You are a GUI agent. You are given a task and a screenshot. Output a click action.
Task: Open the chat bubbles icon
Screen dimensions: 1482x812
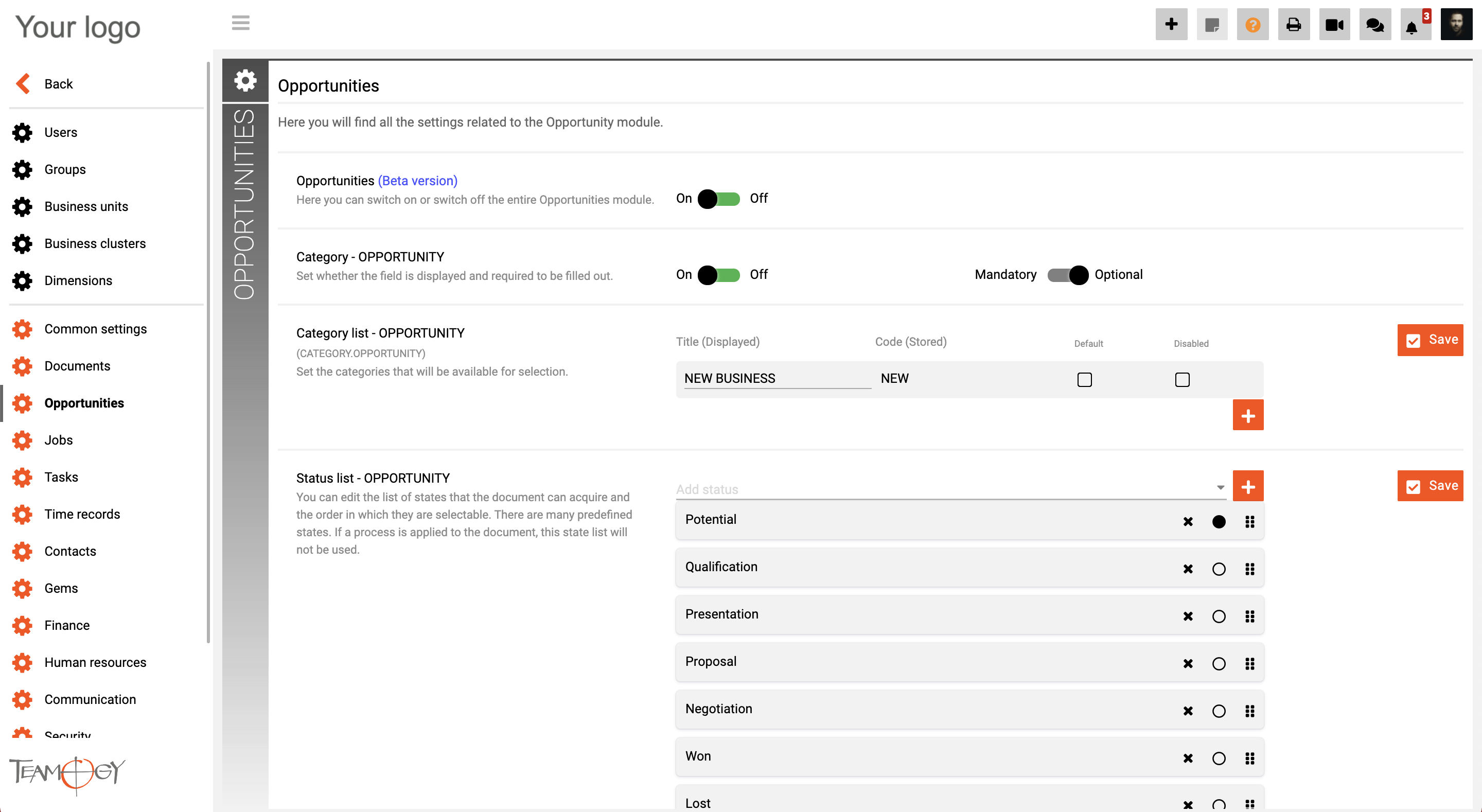point(1375,25)
